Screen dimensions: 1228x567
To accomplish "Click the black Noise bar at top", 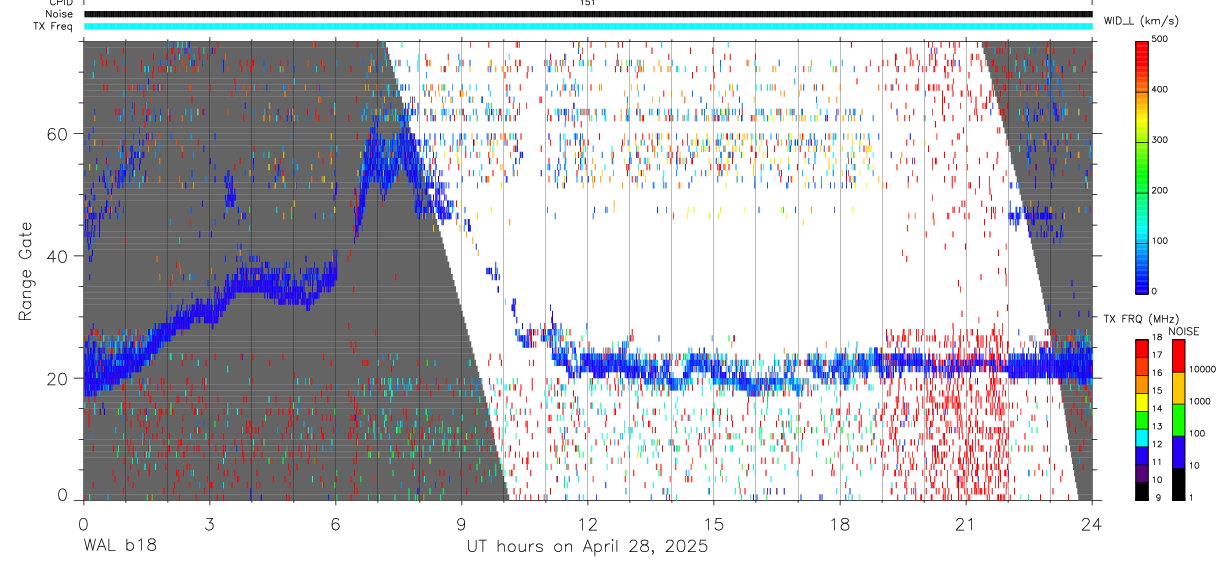I will click(588, 14).
